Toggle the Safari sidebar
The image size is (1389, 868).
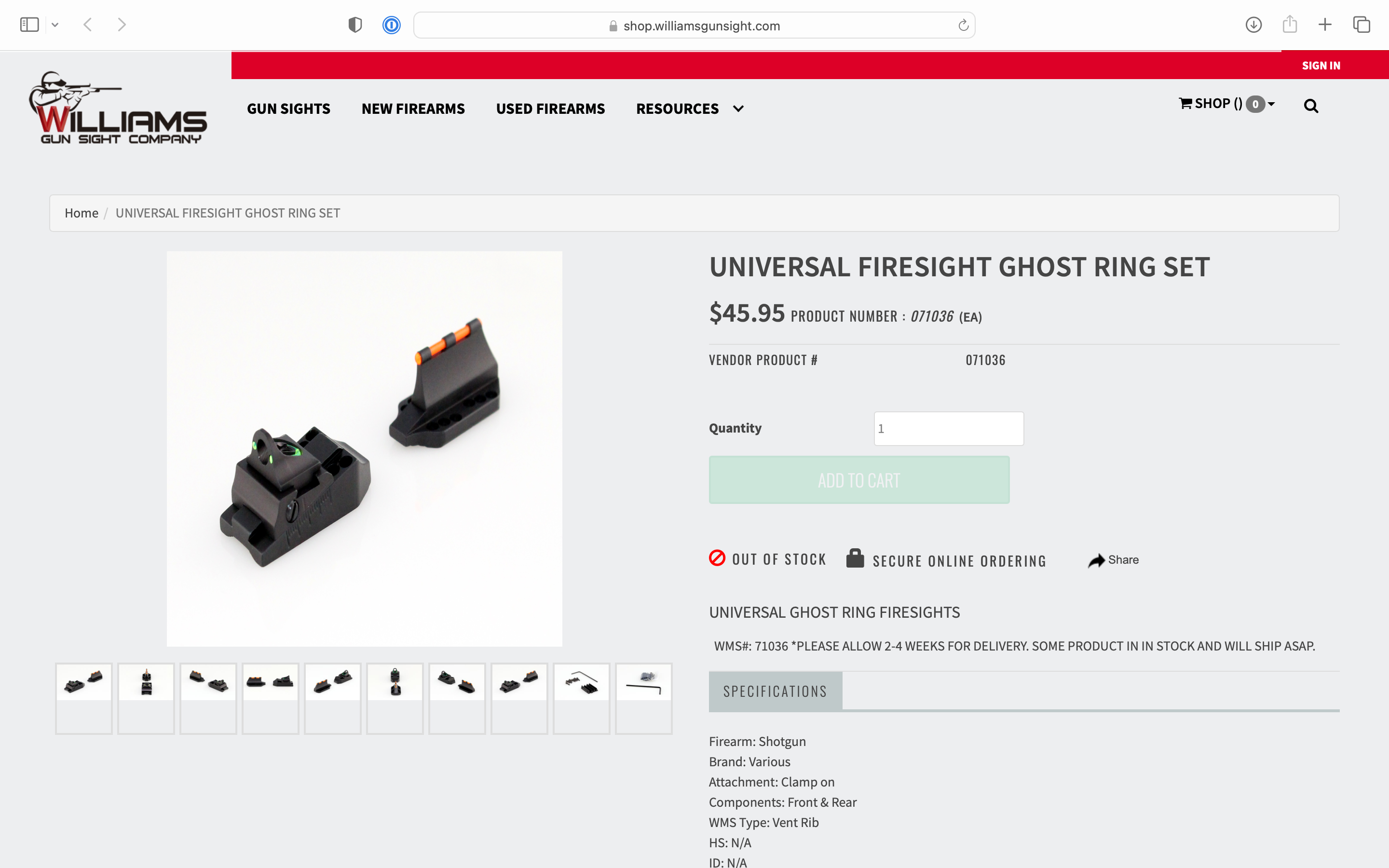pos(29,25)
